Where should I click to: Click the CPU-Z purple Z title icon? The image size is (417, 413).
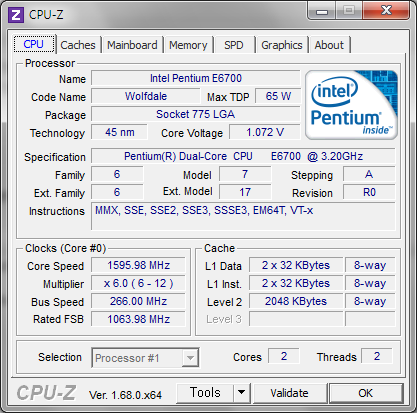[16, 15]
